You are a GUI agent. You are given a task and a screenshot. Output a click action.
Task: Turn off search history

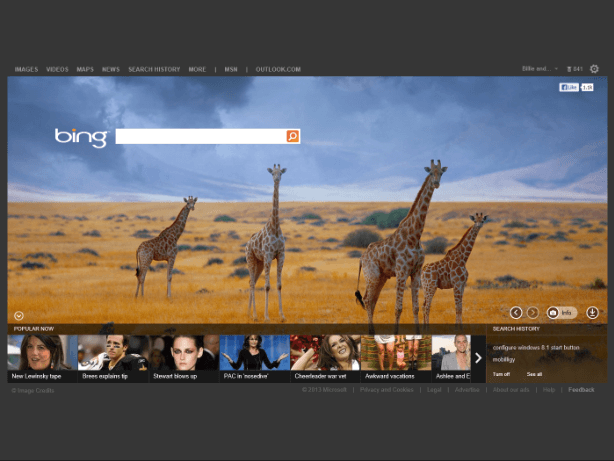coord(501,374)
